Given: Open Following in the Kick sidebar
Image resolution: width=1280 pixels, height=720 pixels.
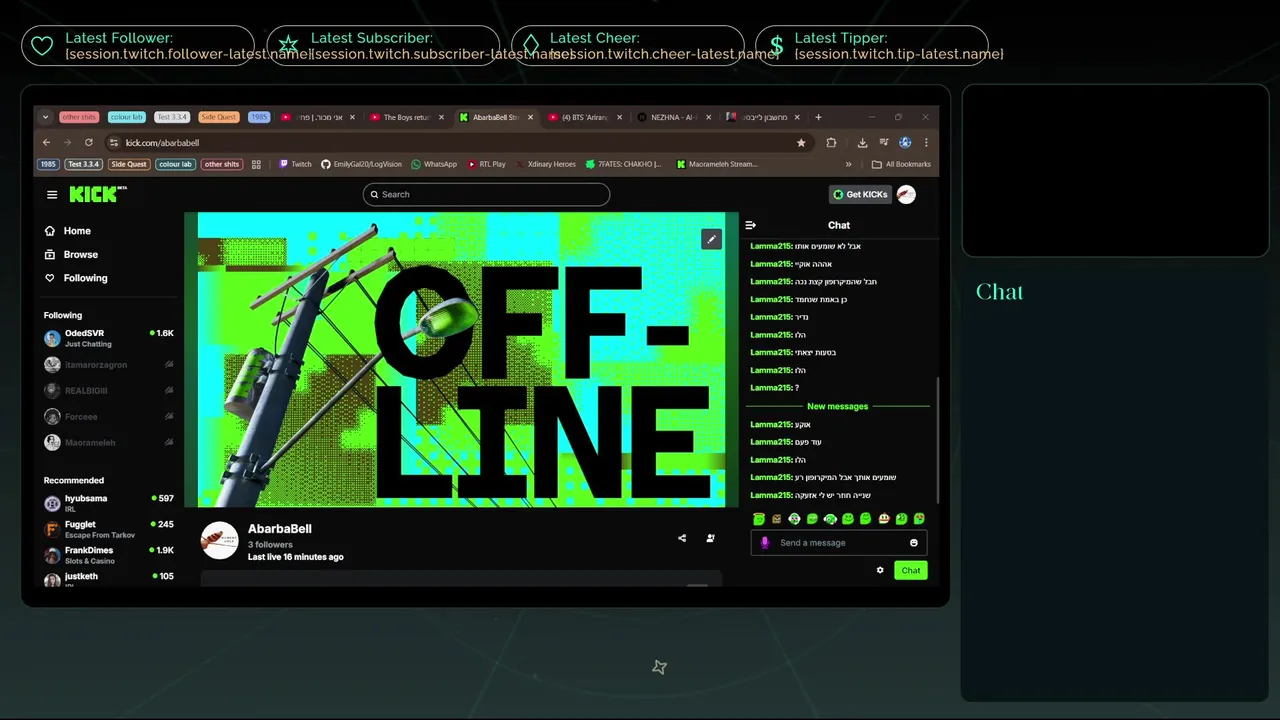Looking at the screenshot, I should click(76, 278).
